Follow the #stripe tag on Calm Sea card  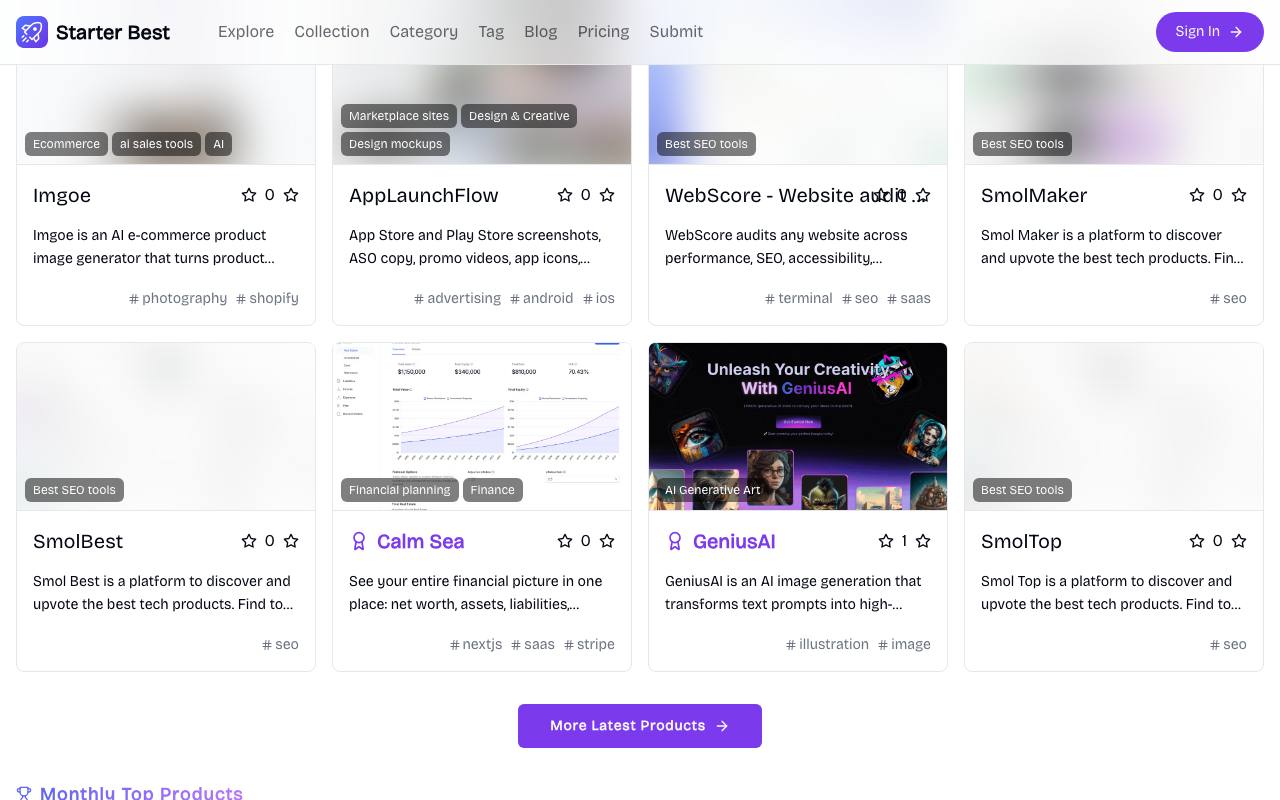tap(590, 644)
